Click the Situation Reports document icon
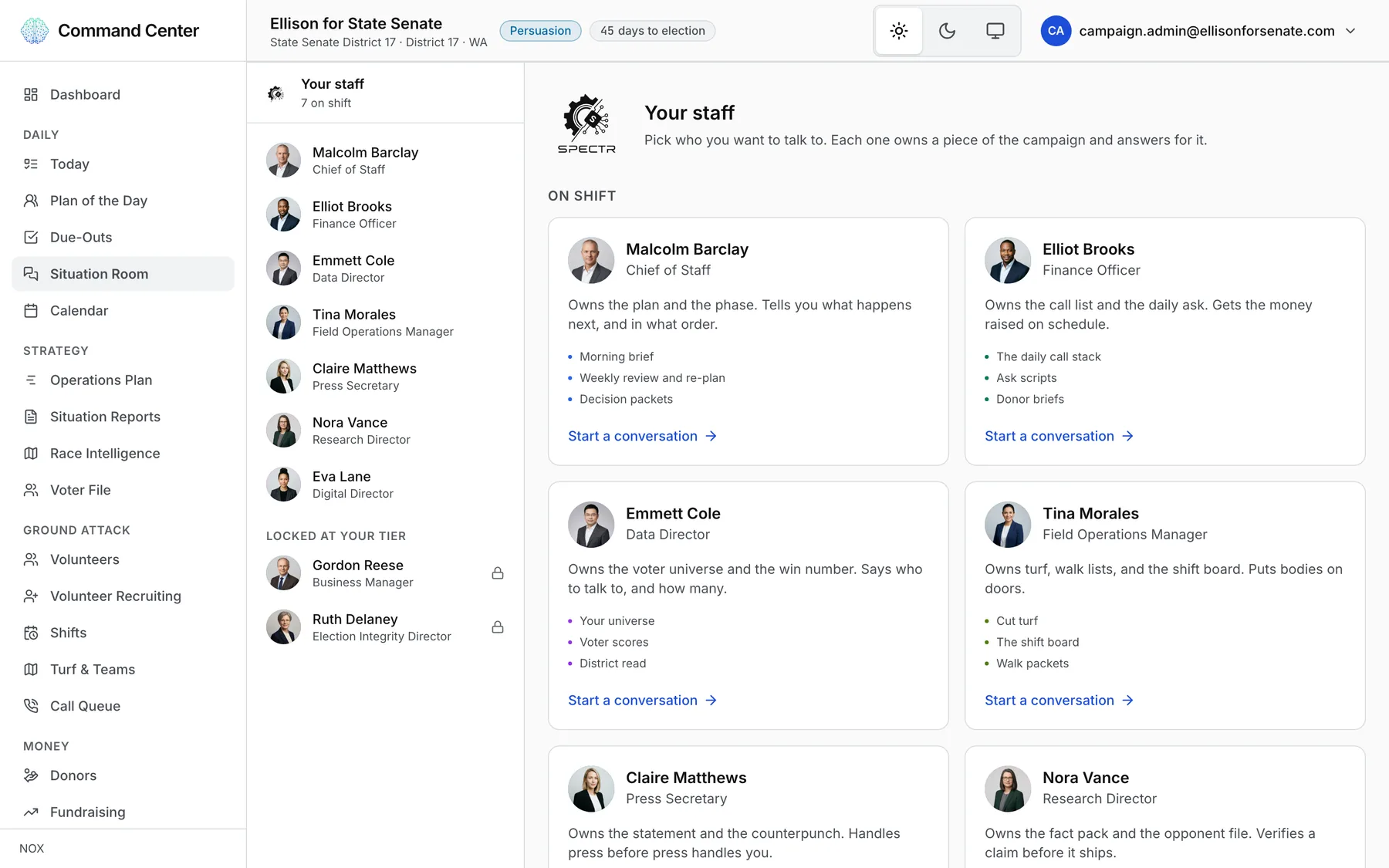Screen dimensions: 1389x868 (x=31, y=417)
